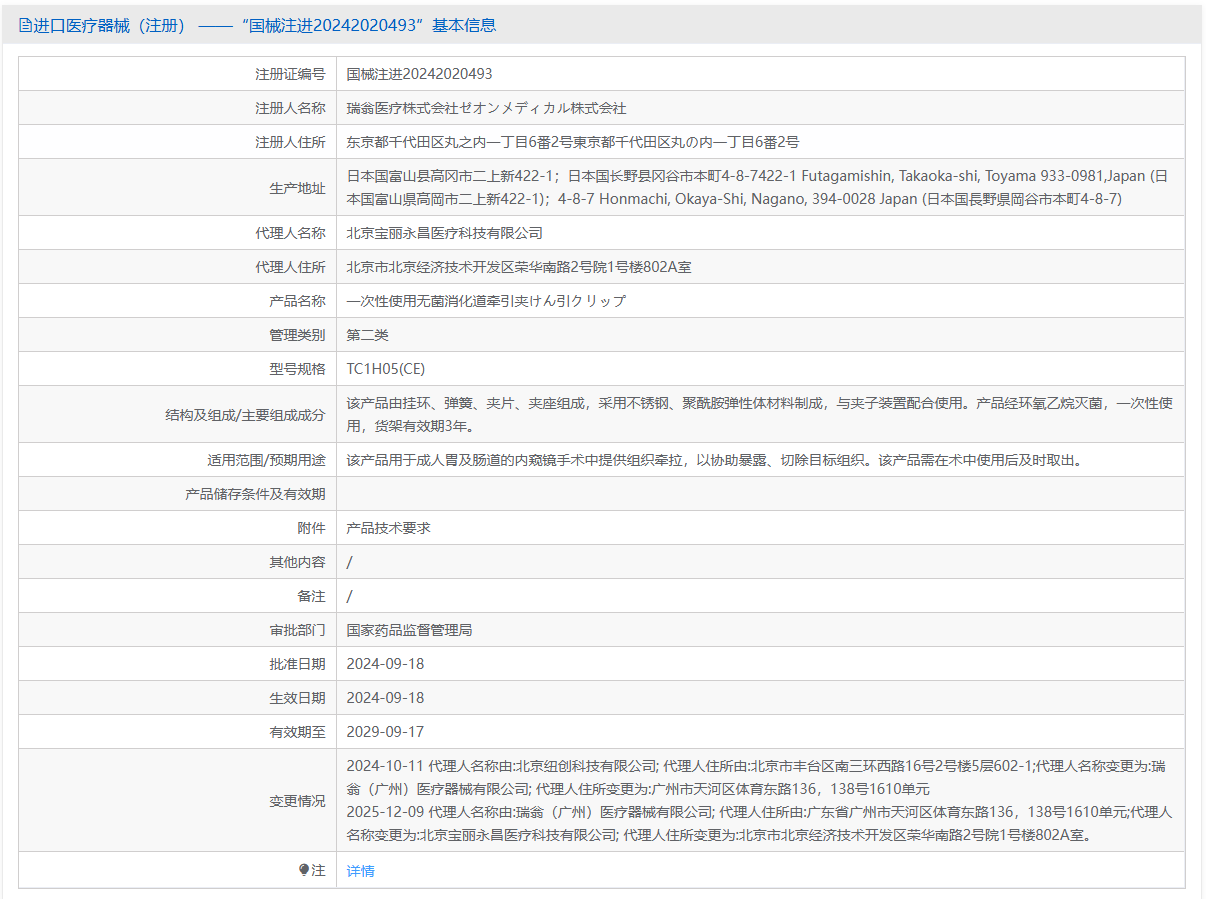Click the 批准日期 label
This screenshot has width=1206, height=899.
(297, 664)
